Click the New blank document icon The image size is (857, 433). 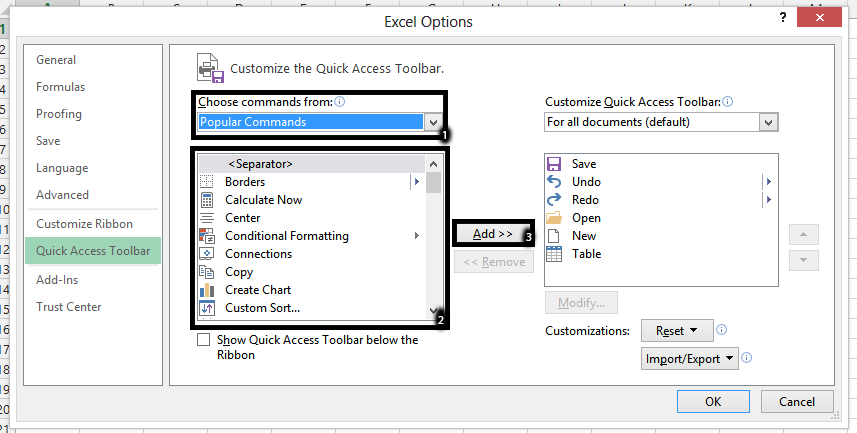554,236
